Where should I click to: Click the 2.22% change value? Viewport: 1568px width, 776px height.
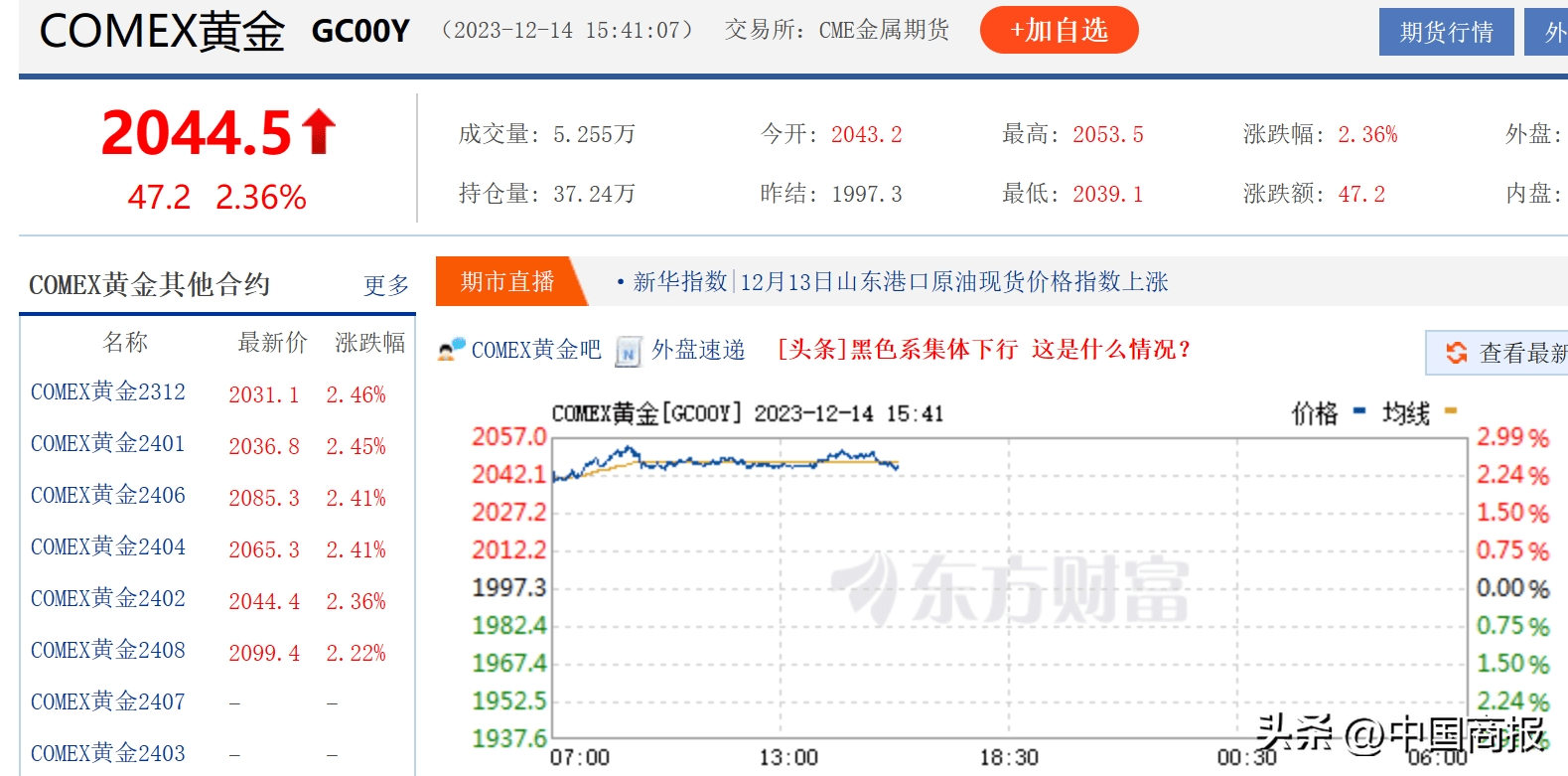pyautogui.click(x=356, y=654)
